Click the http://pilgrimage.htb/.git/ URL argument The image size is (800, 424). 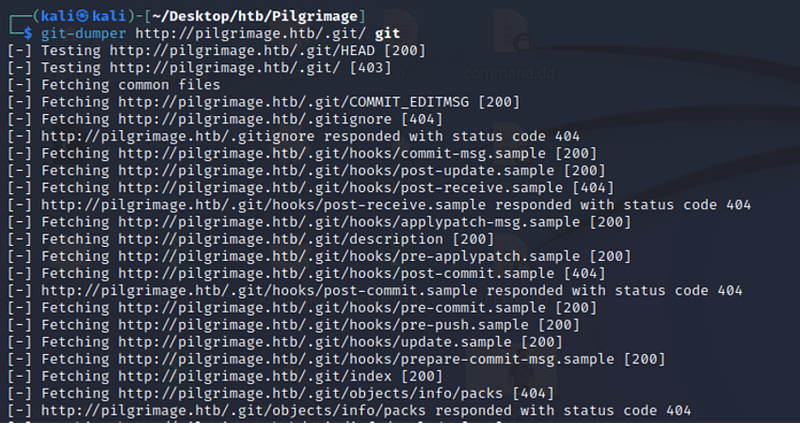click(250, 34)
